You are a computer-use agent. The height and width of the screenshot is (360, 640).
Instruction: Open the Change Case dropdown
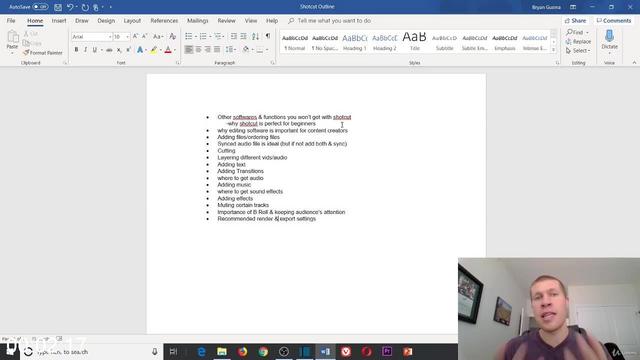point(158,37)
